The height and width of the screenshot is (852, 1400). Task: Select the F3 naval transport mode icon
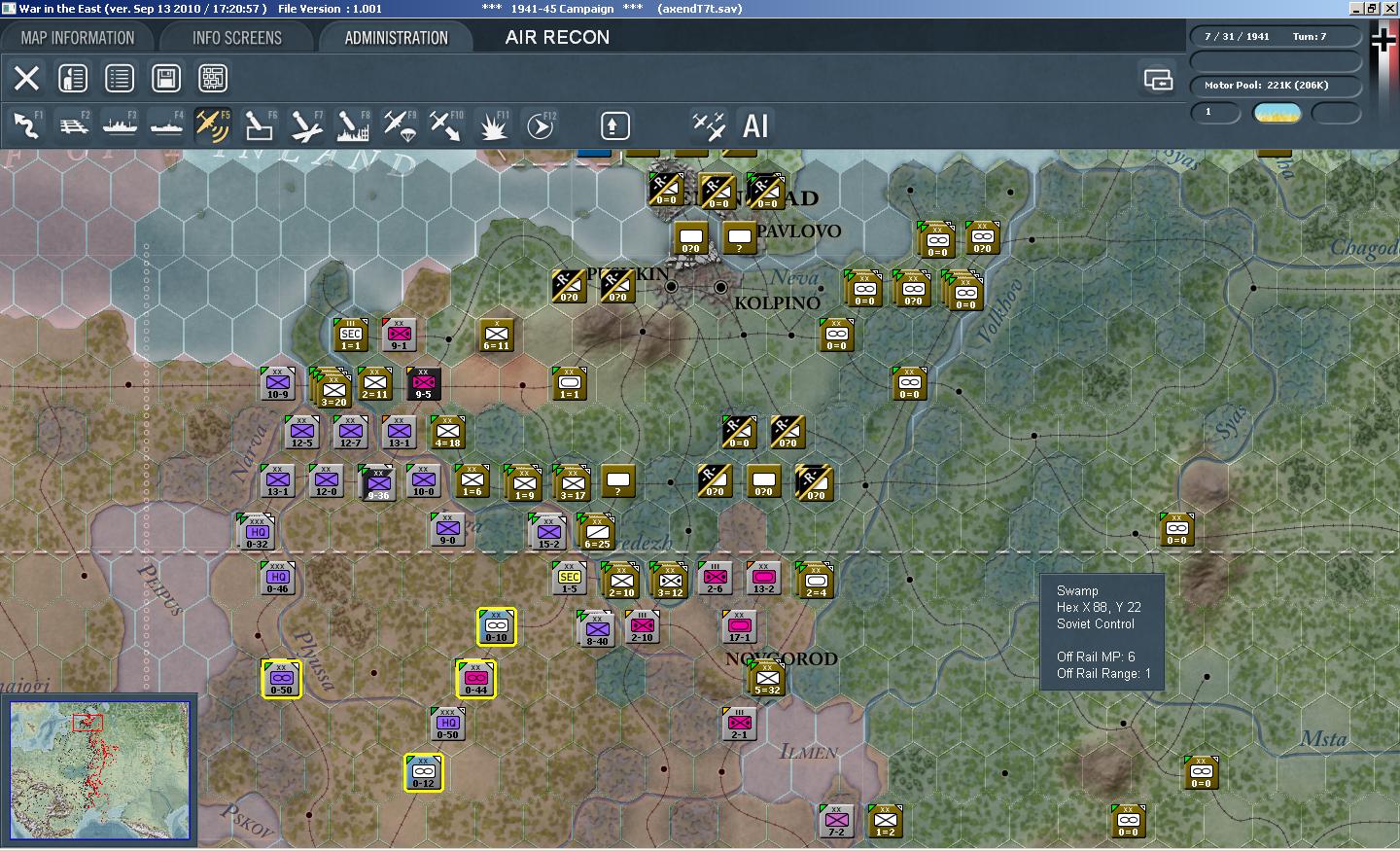(120, 125)
